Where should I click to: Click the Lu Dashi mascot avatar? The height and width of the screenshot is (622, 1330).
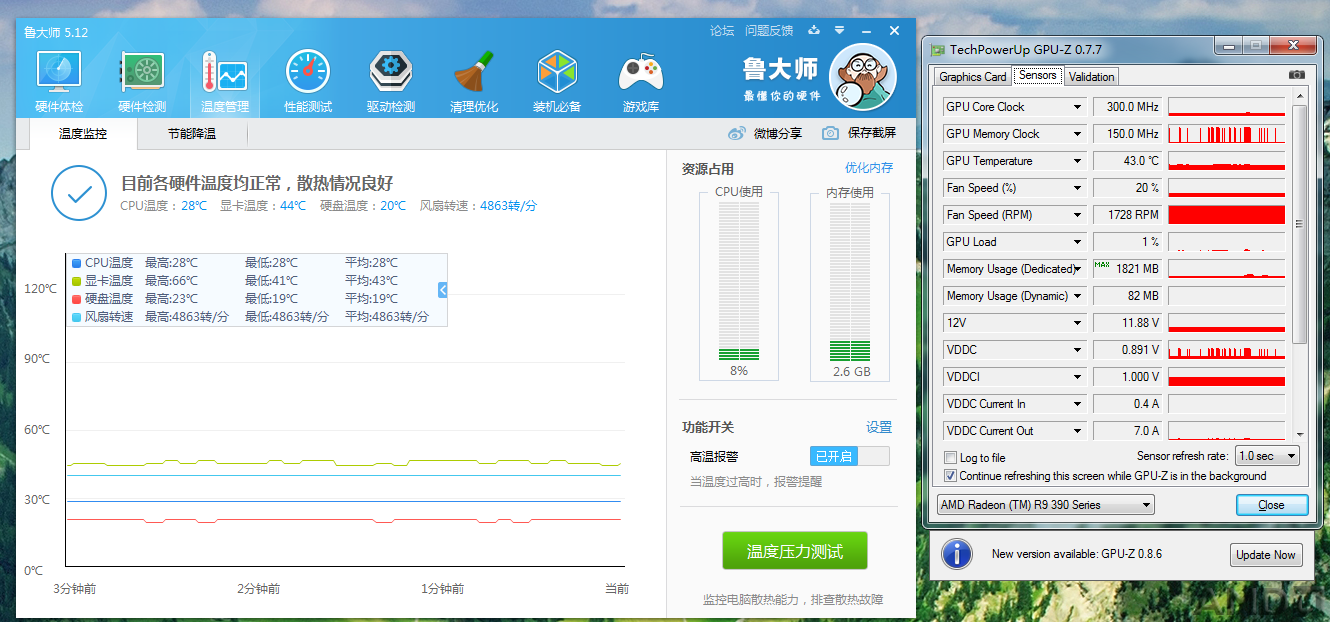(862, 78)
